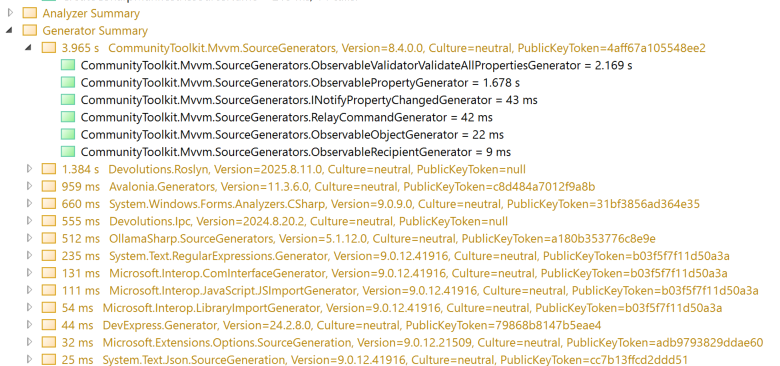This screenshot has height=366, width=780.
Task: Expand the OllamaSharp.SourceGenerators entry
Action: (29, 238)
